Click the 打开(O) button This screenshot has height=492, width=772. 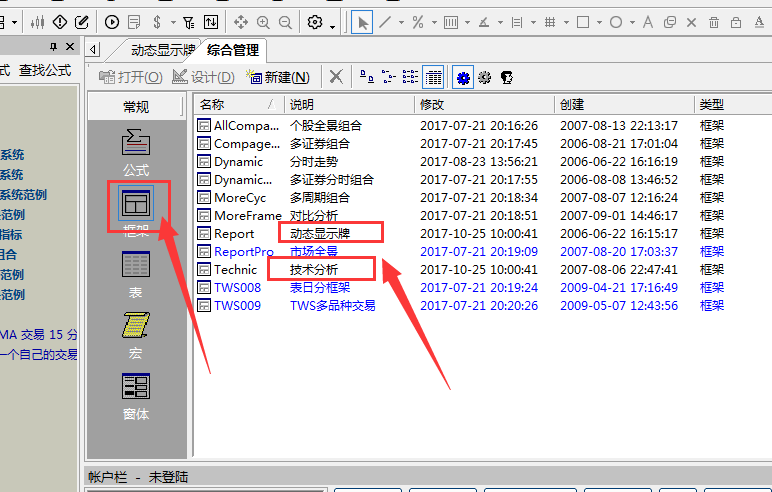130,77
